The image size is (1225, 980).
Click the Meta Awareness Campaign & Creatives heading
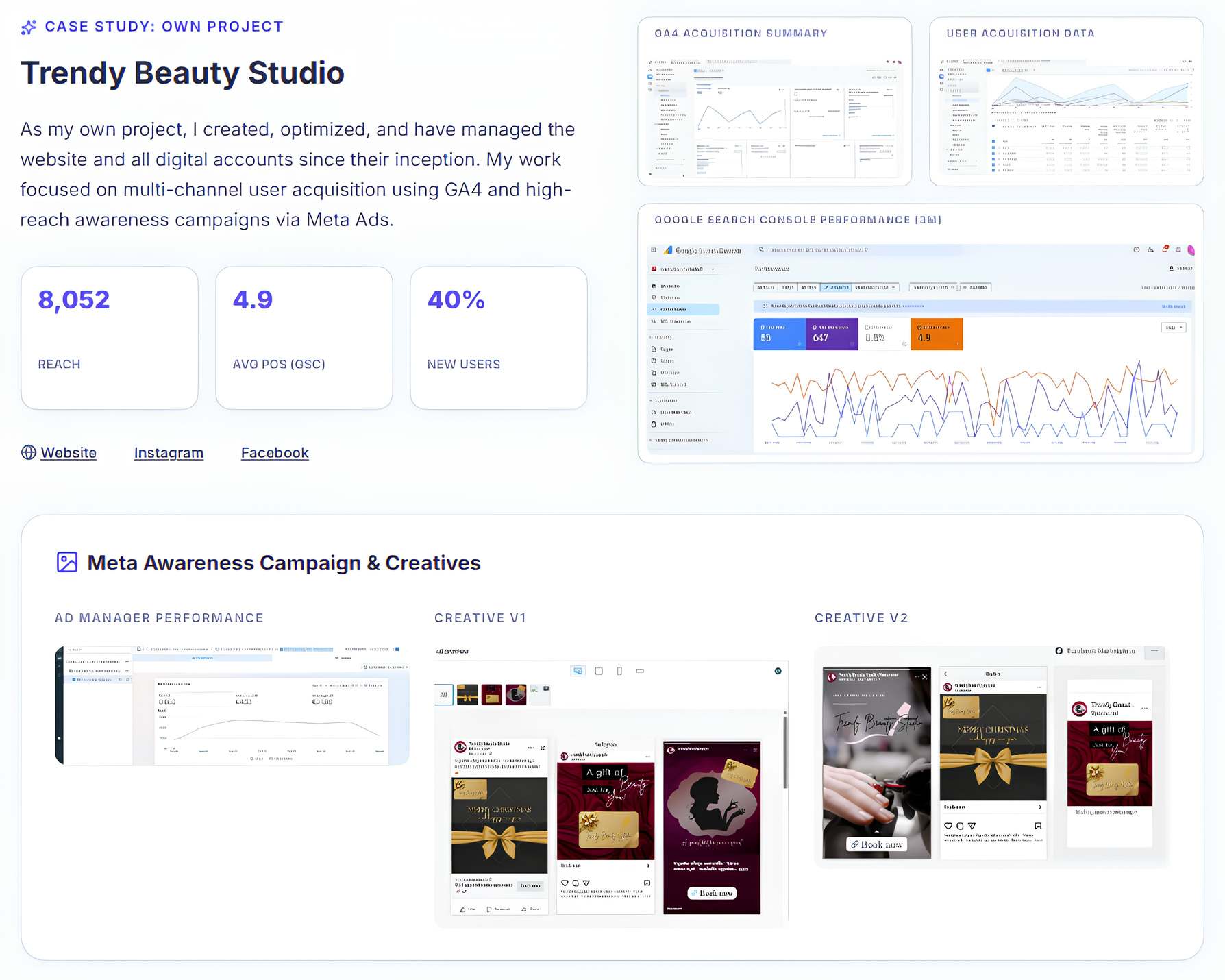click(284, 563)
